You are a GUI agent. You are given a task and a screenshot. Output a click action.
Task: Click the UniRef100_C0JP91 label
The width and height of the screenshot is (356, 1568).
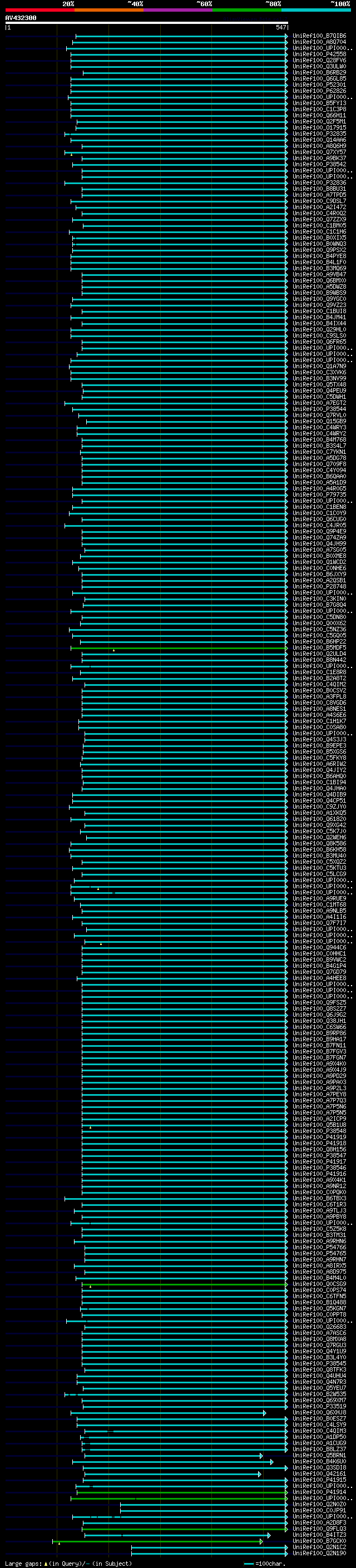click(x=319, y=1510)
